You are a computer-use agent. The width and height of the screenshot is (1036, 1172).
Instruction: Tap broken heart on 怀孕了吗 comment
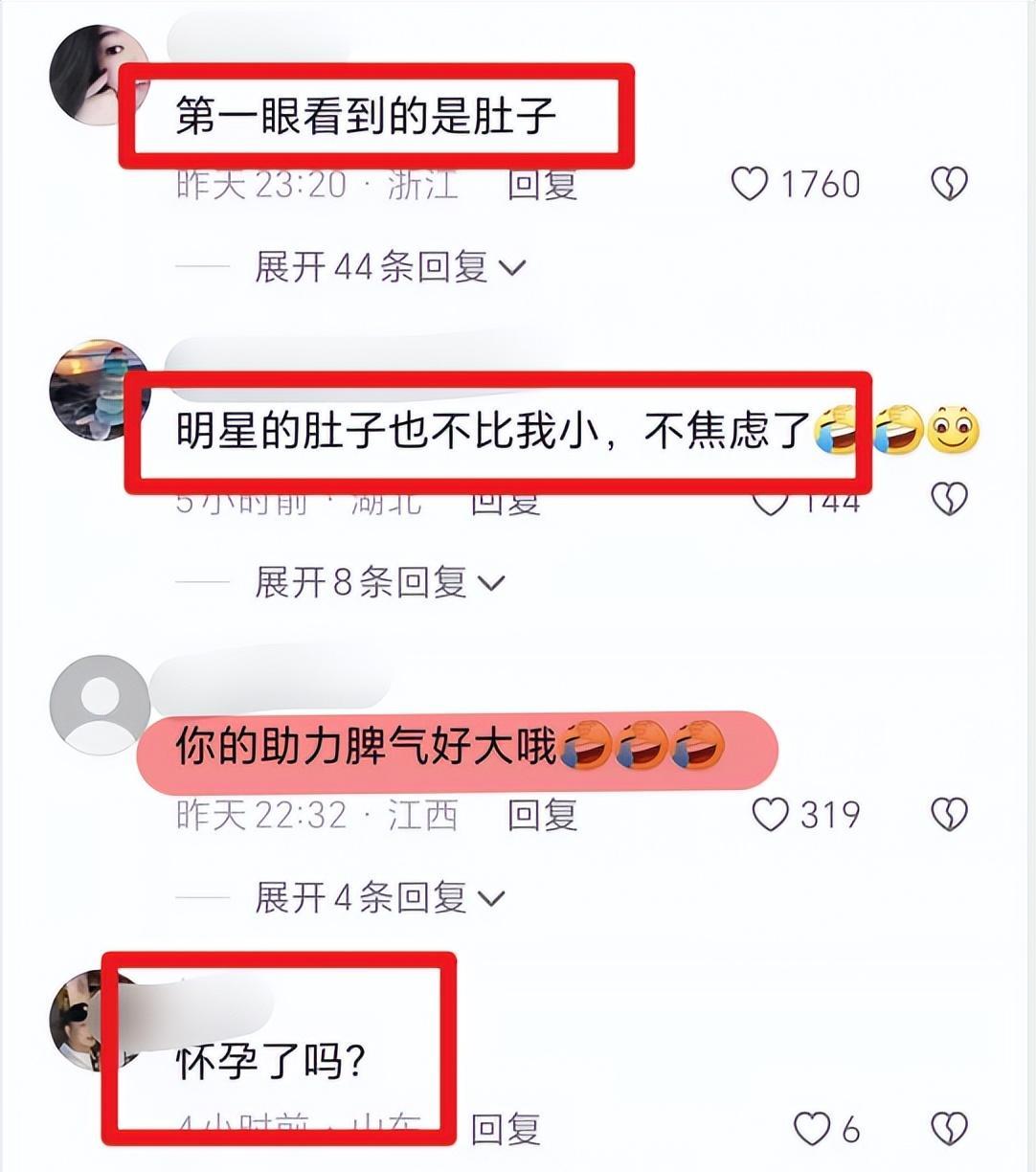949,1130
